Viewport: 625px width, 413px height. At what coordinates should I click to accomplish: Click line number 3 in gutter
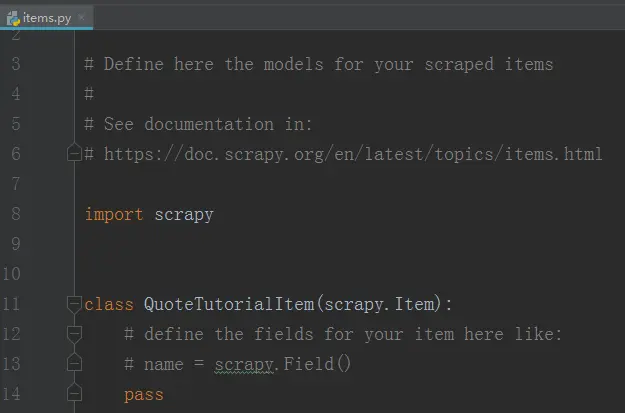16,64
